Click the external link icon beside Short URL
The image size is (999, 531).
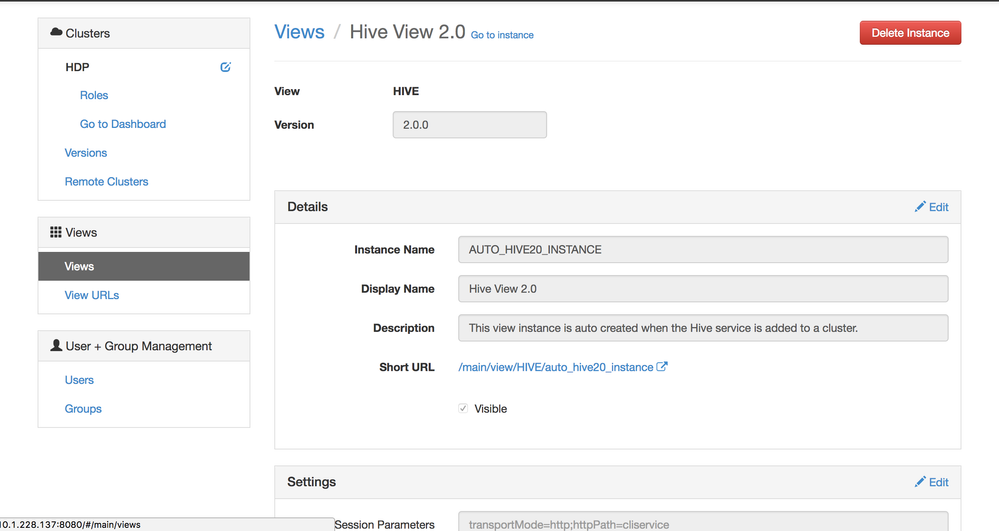(662, 367)
